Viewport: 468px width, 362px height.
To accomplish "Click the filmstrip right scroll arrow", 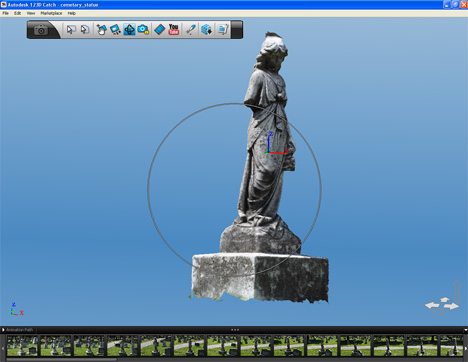I will [x=465, y=348].
